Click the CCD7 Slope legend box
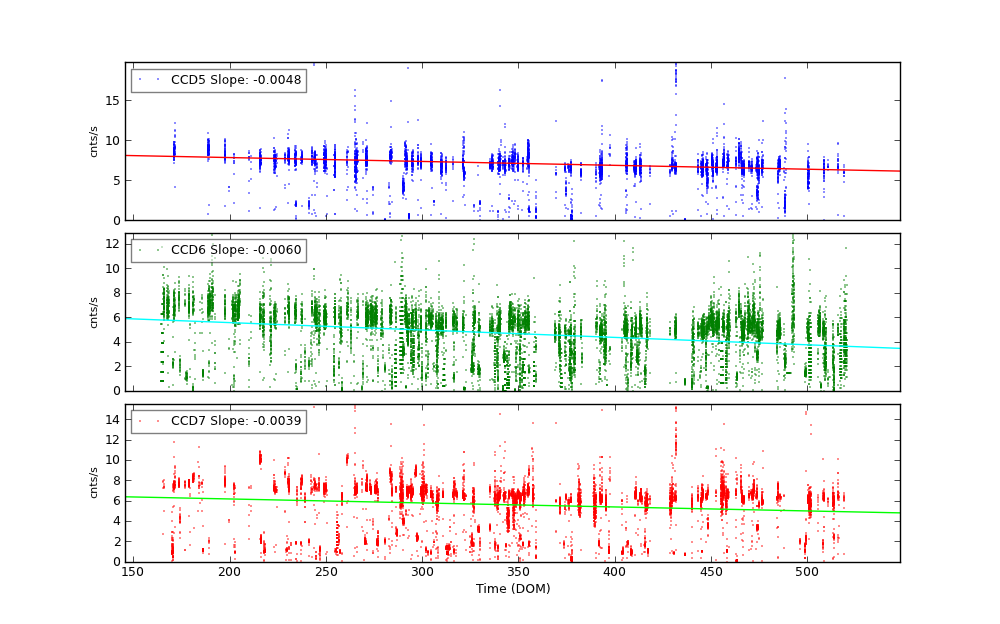 (218, 421)
